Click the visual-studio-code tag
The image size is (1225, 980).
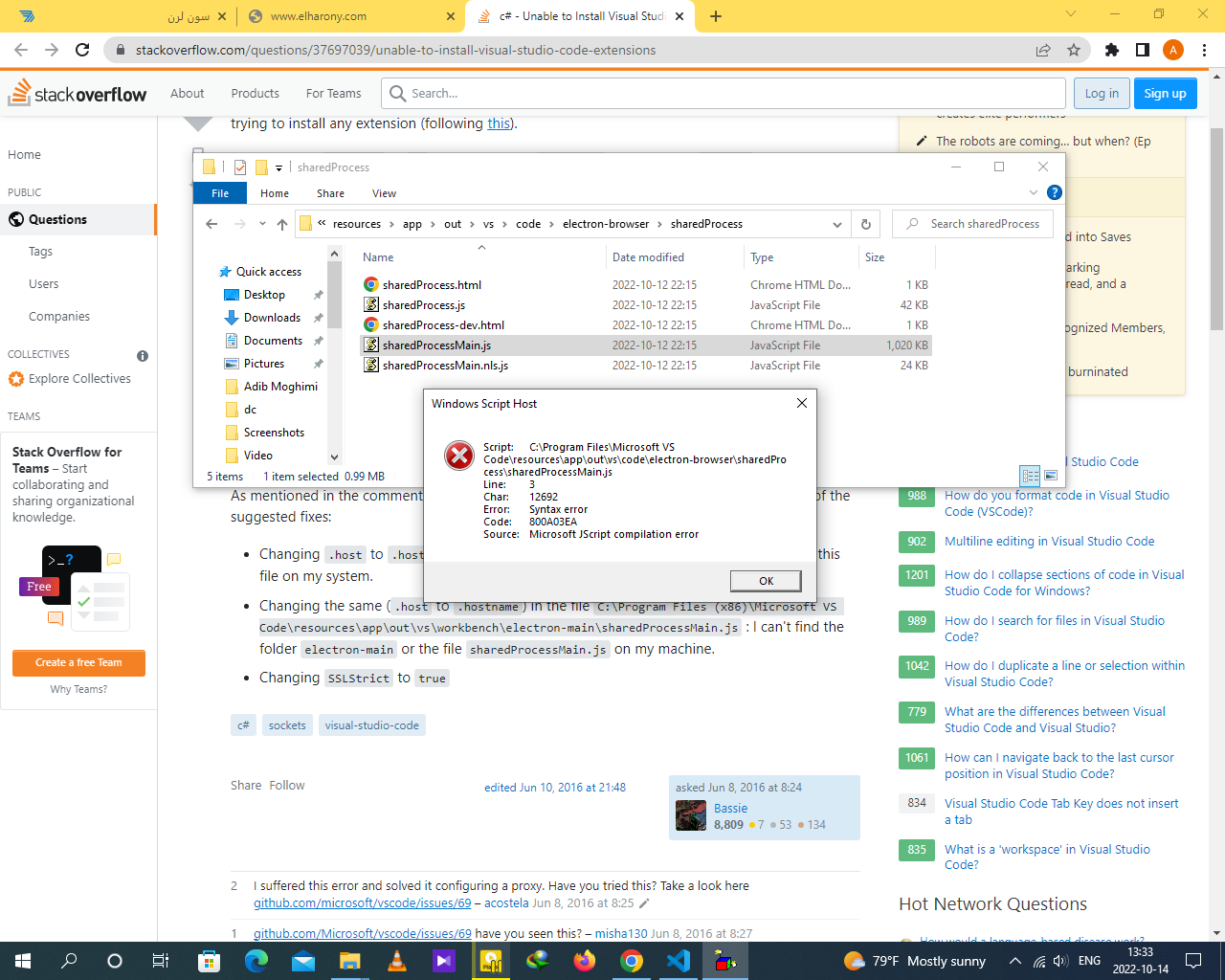pos(371,725)
